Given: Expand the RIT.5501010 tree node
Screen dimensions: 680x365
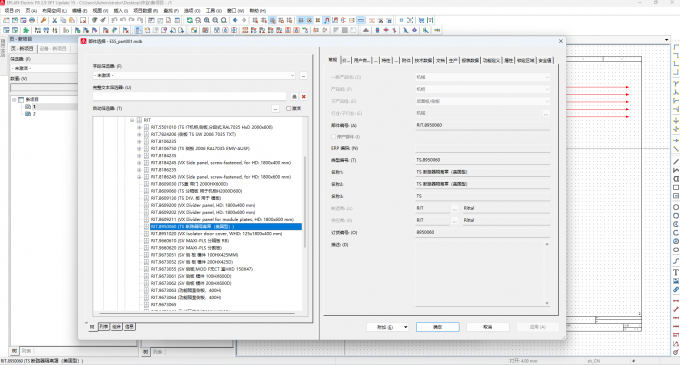Looking at the screenshot, I should (x=139, y=127).
